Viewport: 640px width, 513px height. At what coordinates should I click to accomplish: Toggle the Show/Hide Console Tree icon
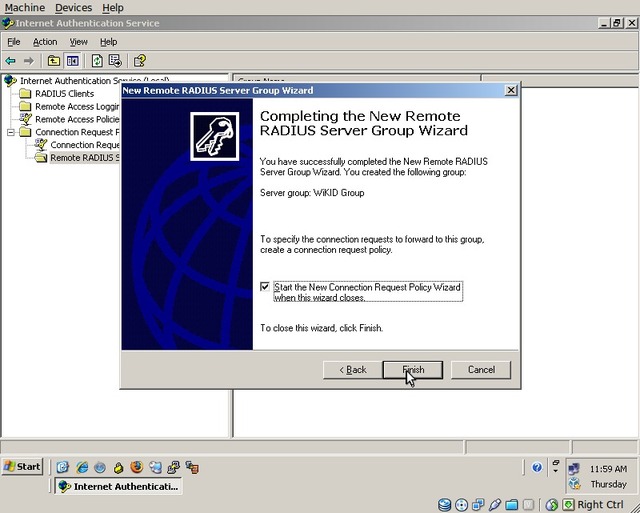tap(72, 61)
